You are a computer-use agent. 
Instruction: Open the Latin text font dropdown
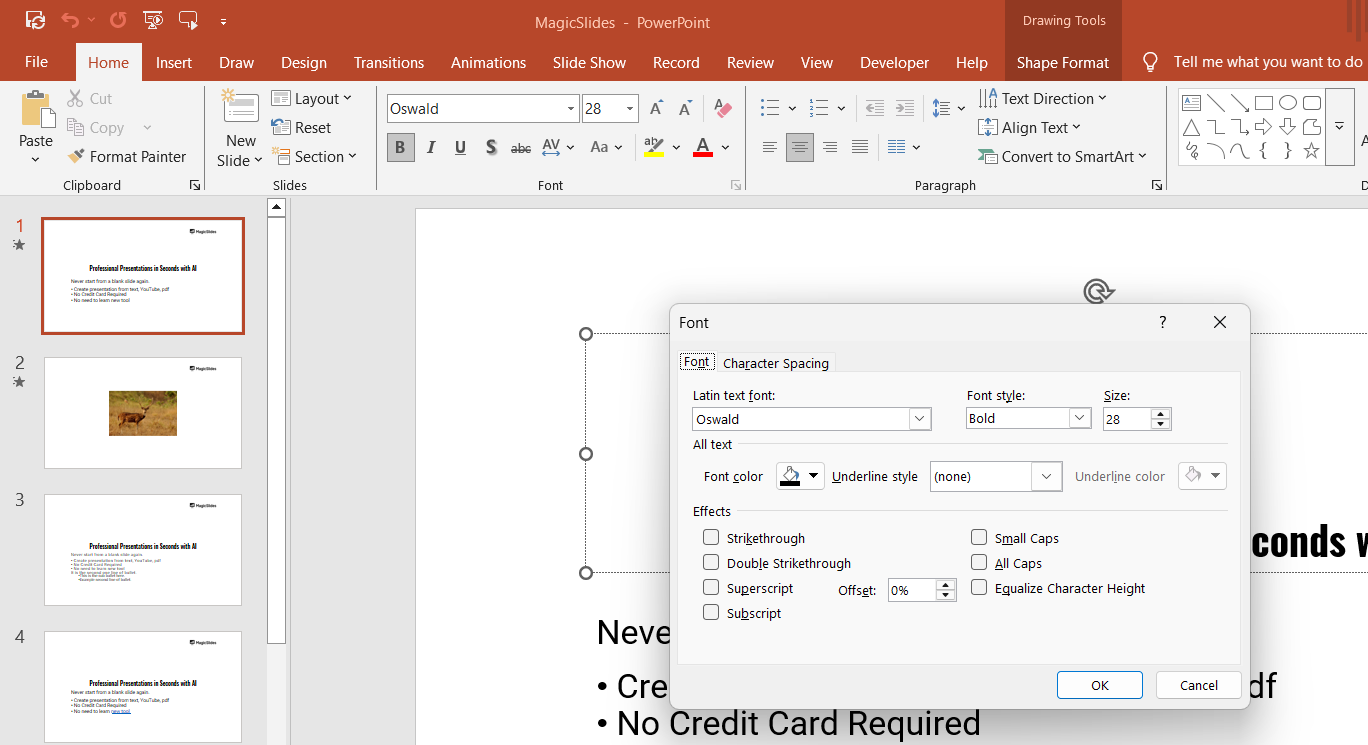point(919,419)
